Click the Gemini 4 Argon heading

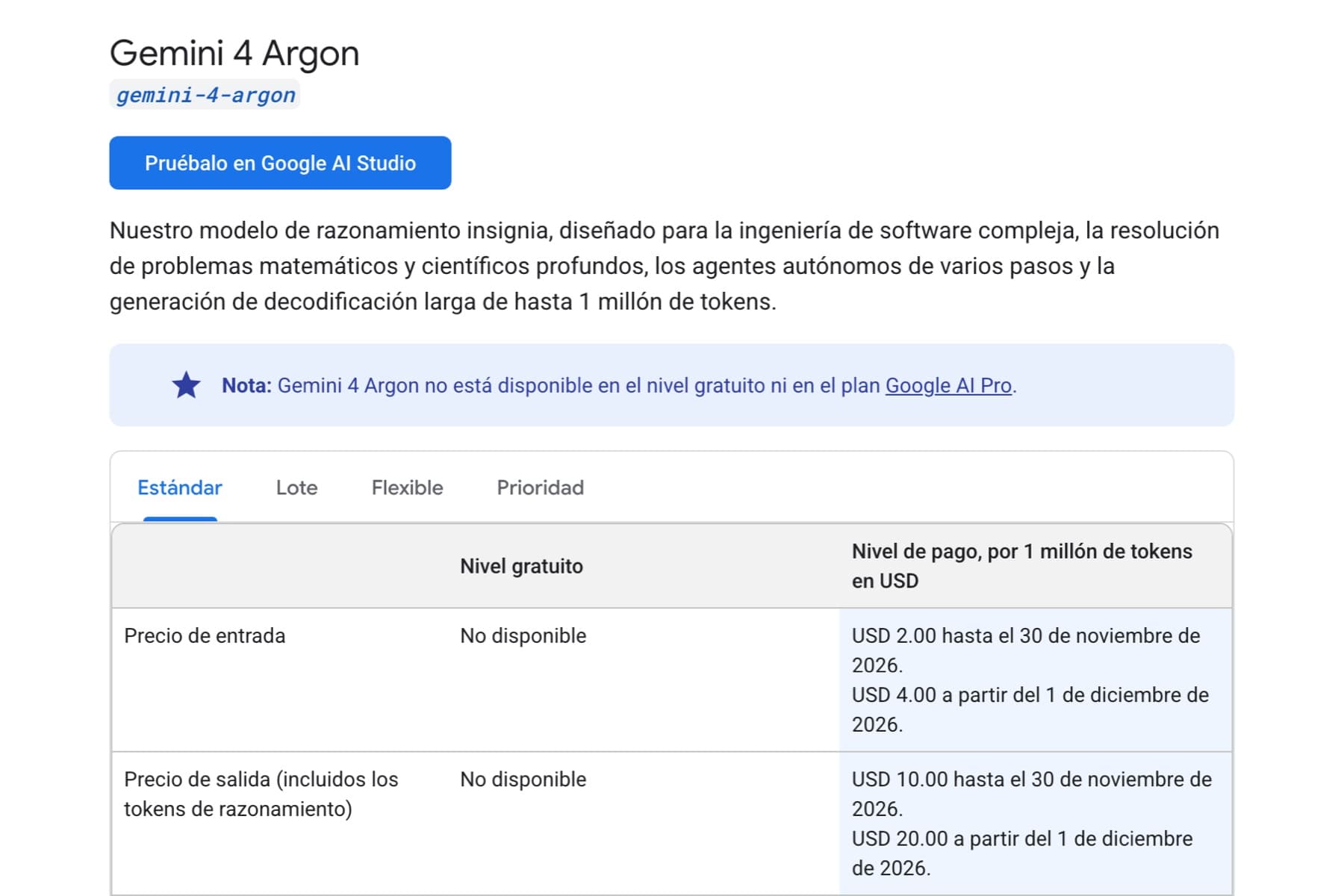[x=234, y=53]
